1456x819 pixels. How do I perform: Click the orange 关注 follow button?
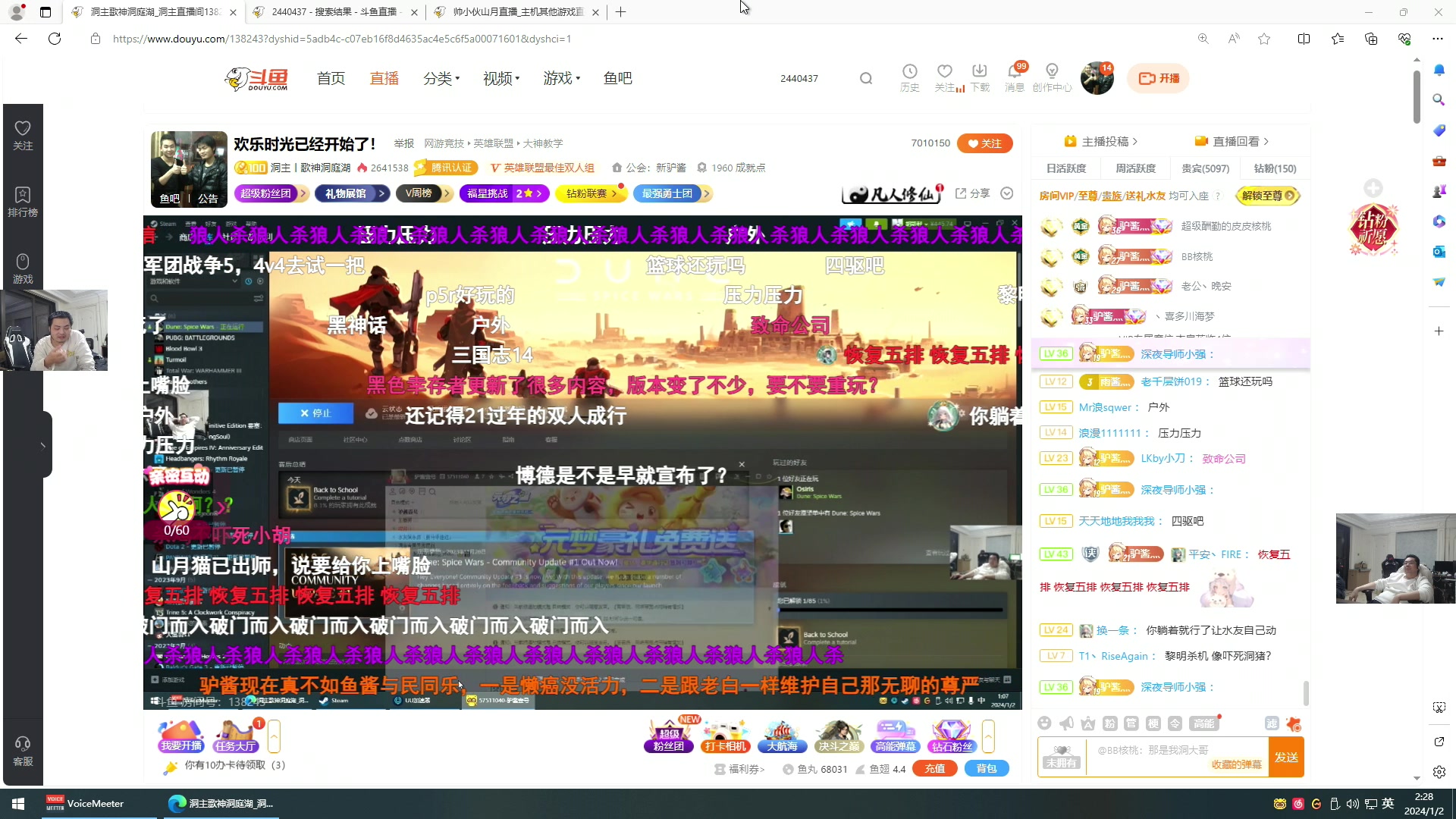tap(984, 143)
